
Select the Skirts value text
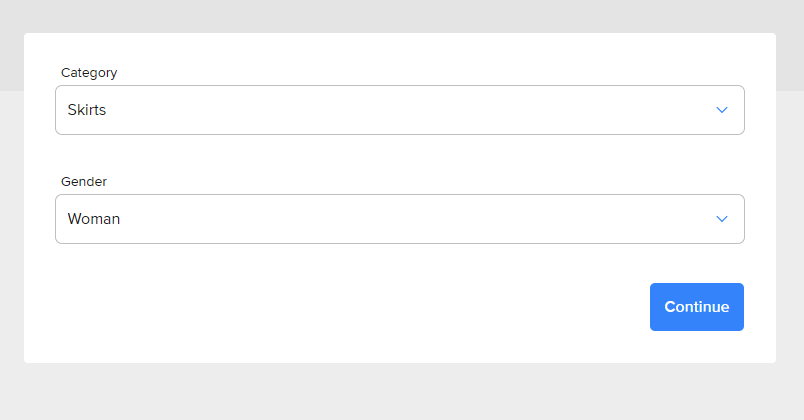[x=87, y=110]
